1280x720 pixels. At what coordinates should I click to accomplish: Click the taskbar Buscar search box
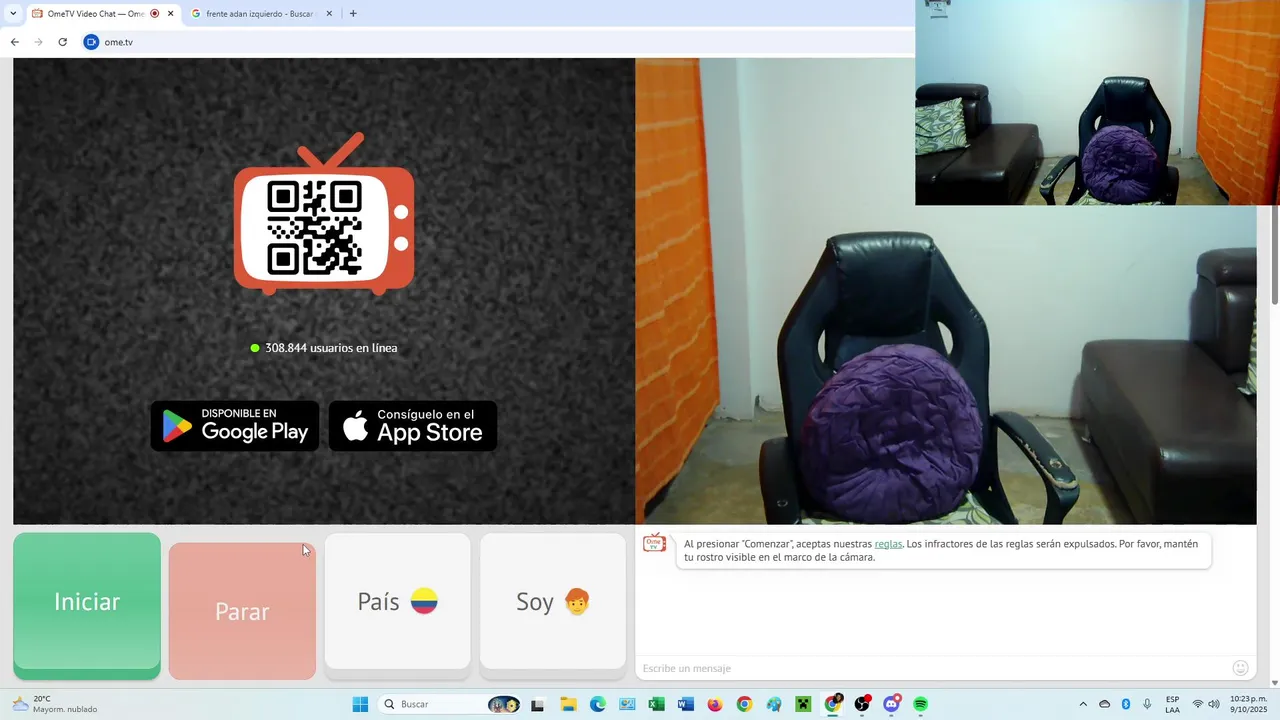[x=450, y=704]
